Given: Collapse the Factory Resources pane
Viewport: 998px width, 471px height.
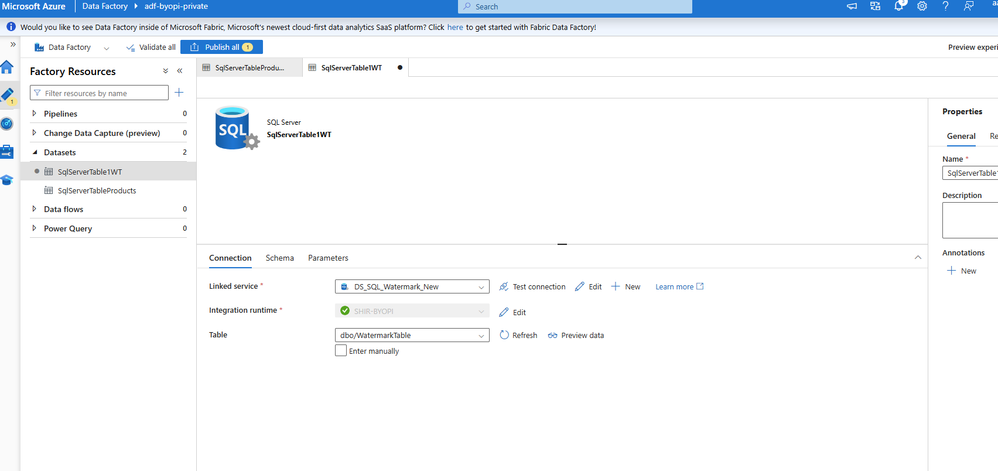Looking at the screenshot, I should point(179,71).
